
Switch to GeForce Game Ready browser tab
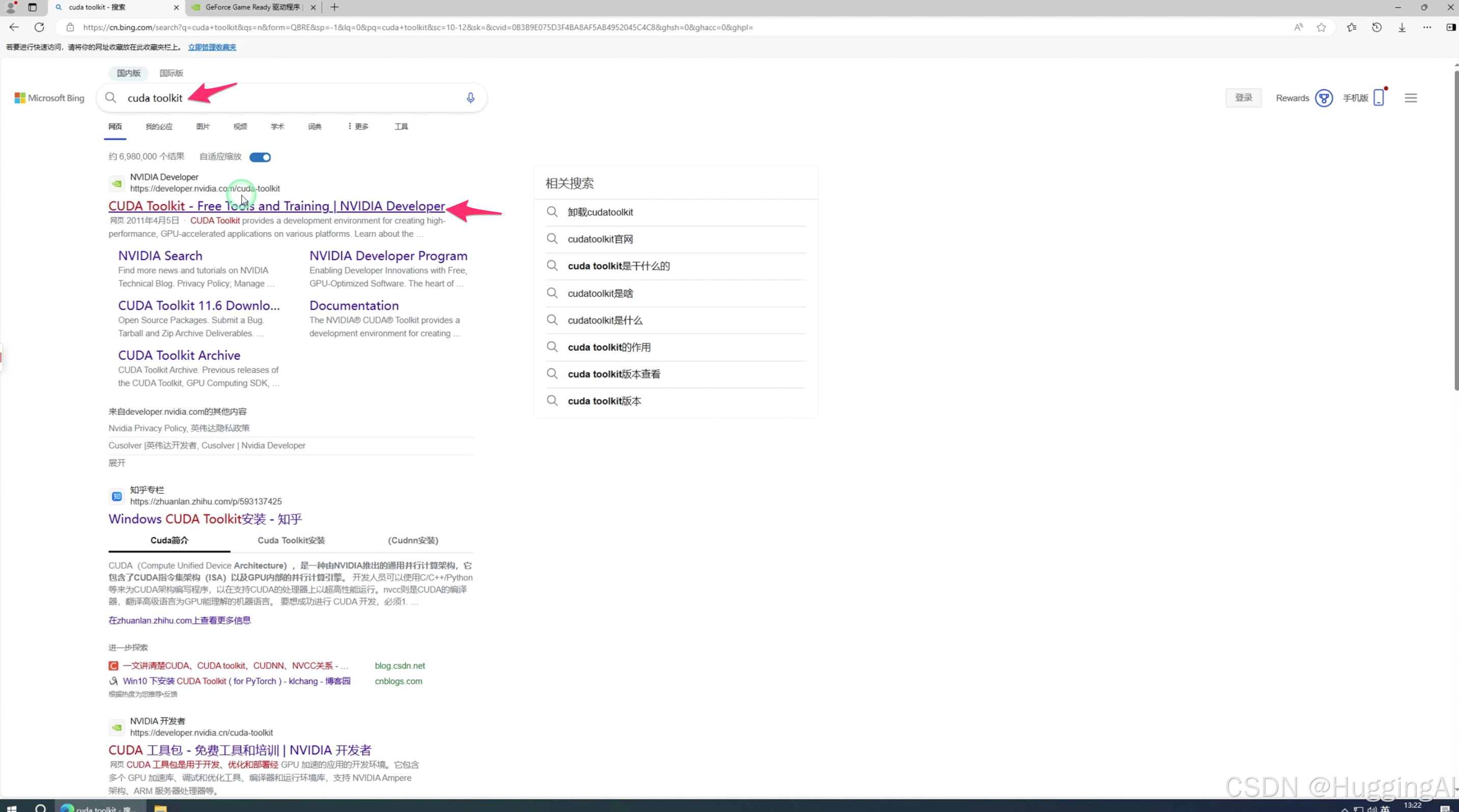point(252,7)
